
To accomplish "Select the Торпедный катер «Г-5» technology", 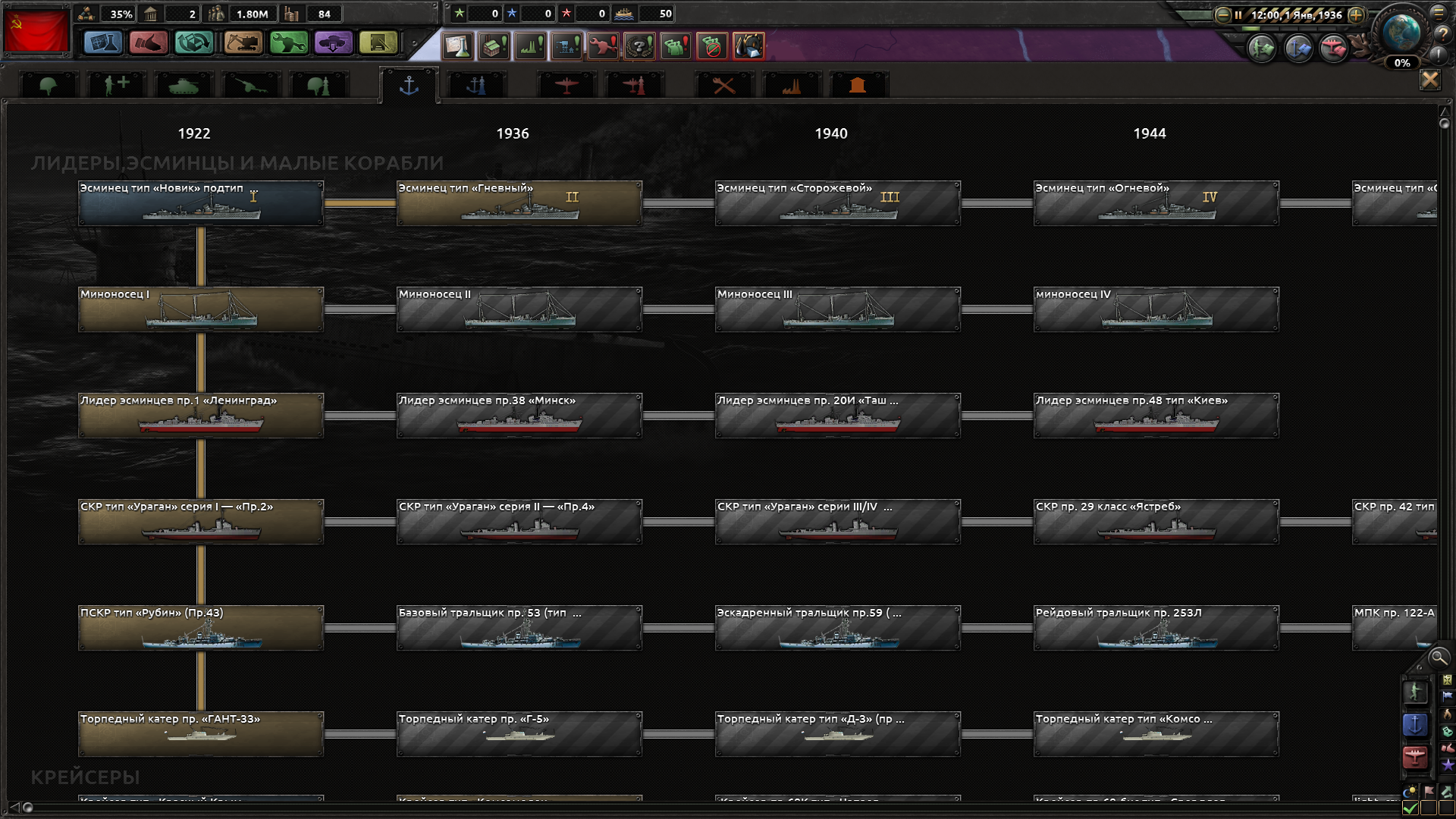I will click(519, 734).
